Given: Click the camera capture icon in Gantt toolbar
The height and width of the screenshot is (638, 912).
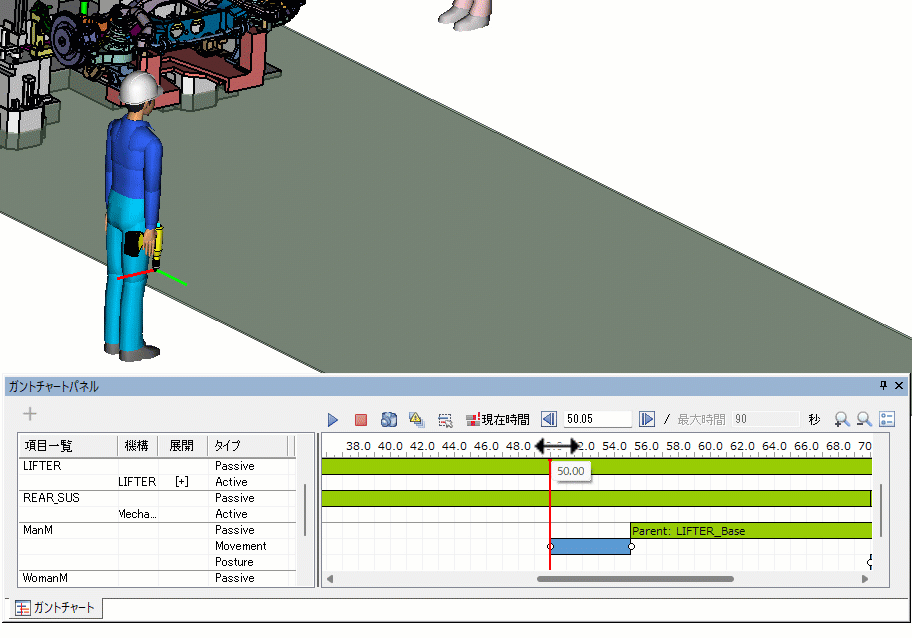Looking at the screenshot, I should coord(389,420).
